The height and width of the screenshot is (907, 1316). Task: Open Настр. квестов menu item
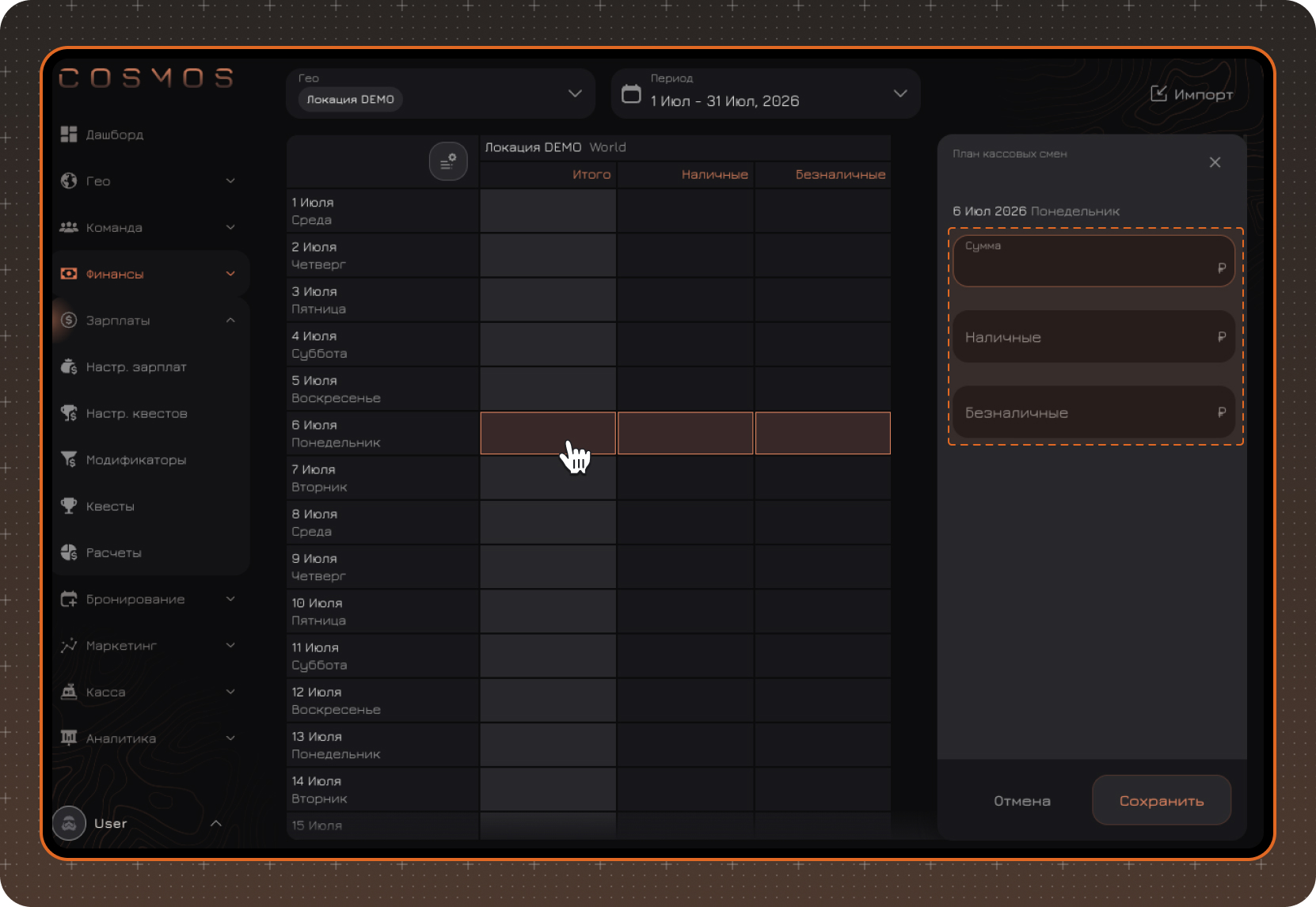tap(150, 413)
